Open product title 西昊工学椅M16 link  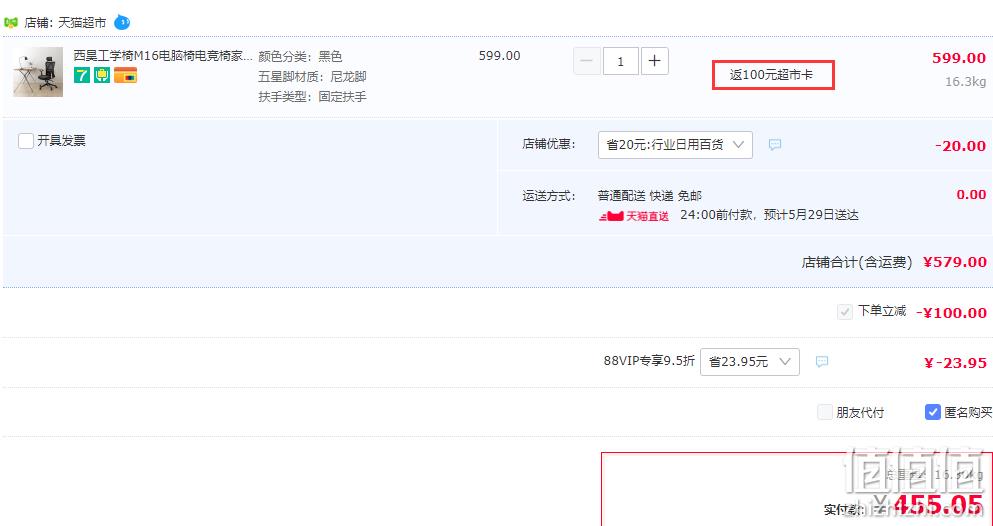pyautogui.click(x=163, y=56)
